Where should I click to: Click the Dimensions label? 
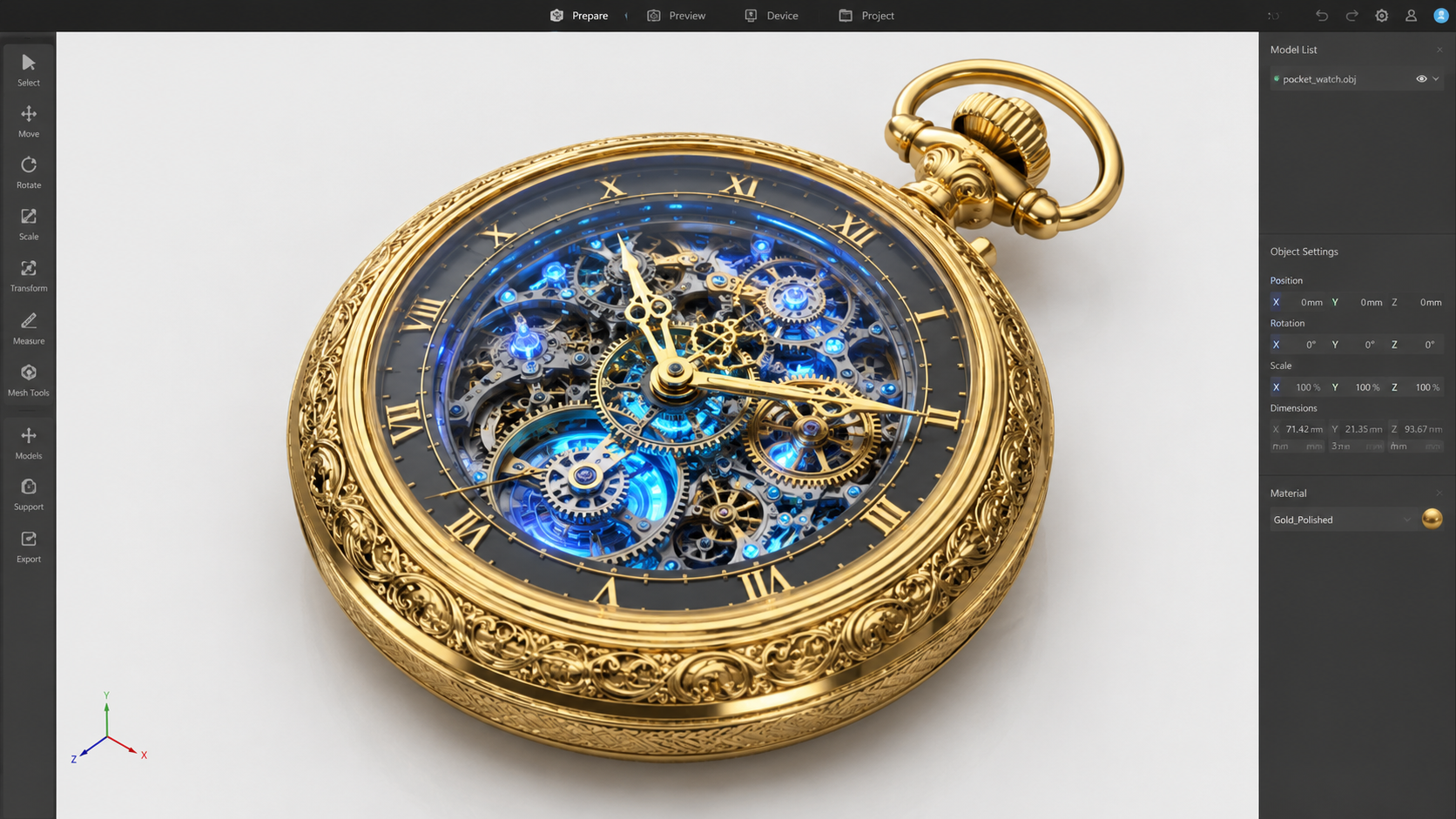tap(1293, 408)
